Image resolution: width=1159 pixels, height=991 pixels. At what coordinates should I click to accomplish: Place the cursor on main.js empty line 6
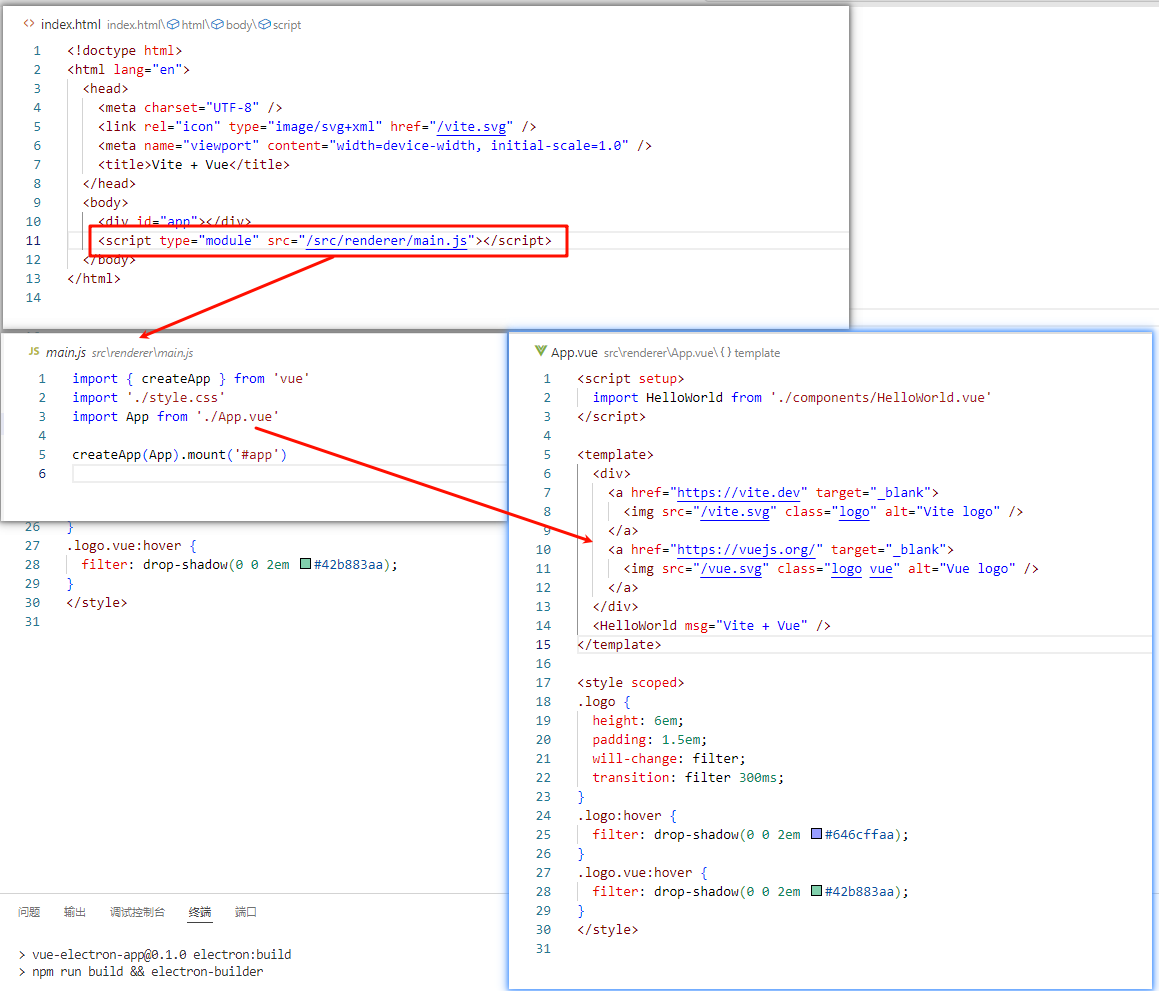(280, 474)
